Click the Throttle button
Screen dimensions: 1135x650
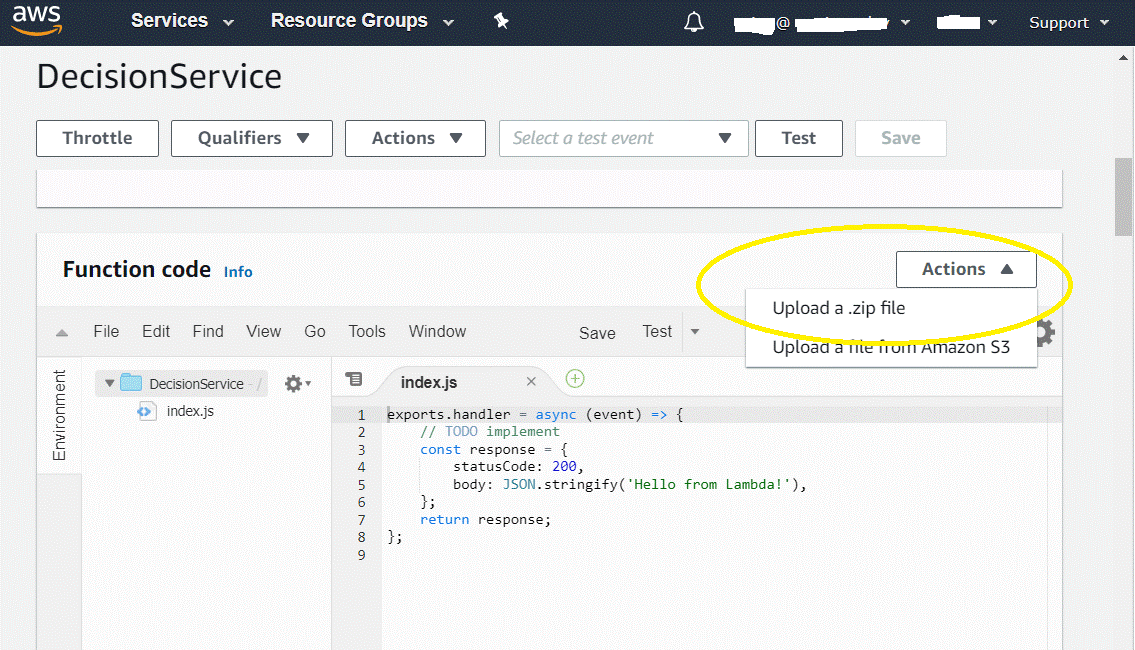(97, 138)
